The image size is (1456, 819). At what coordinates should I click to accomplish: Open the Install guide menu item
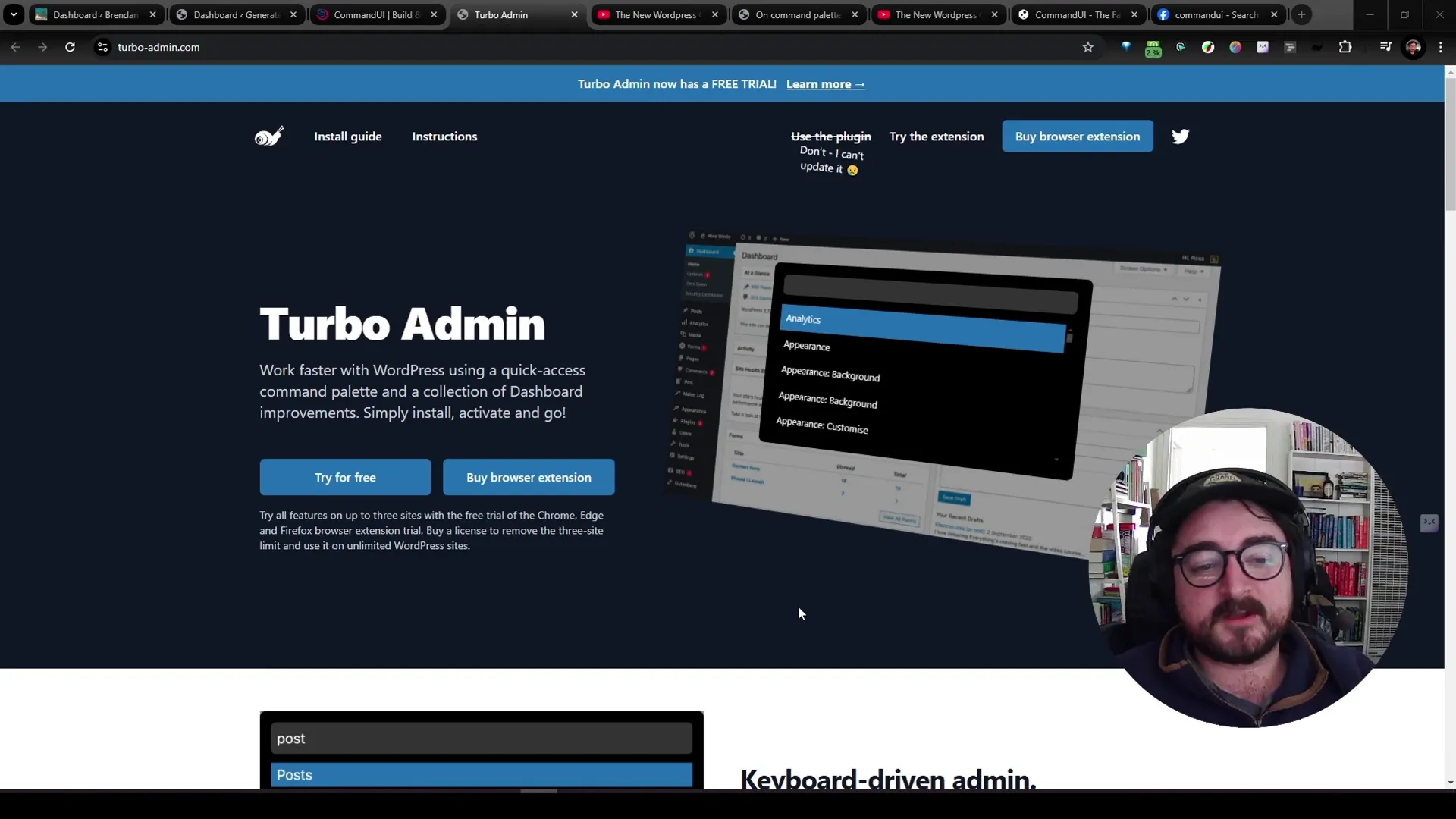tap(348, 136)
